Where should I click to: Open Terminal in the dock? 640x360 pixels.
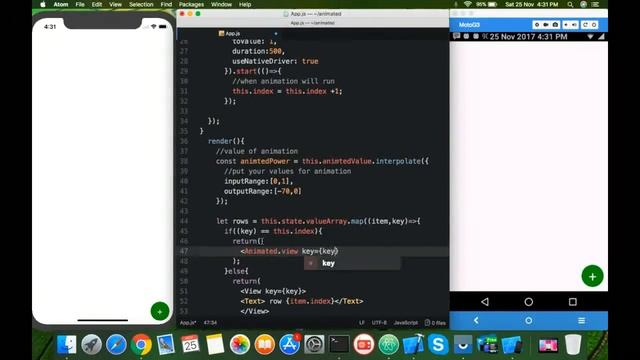[339, 344]
